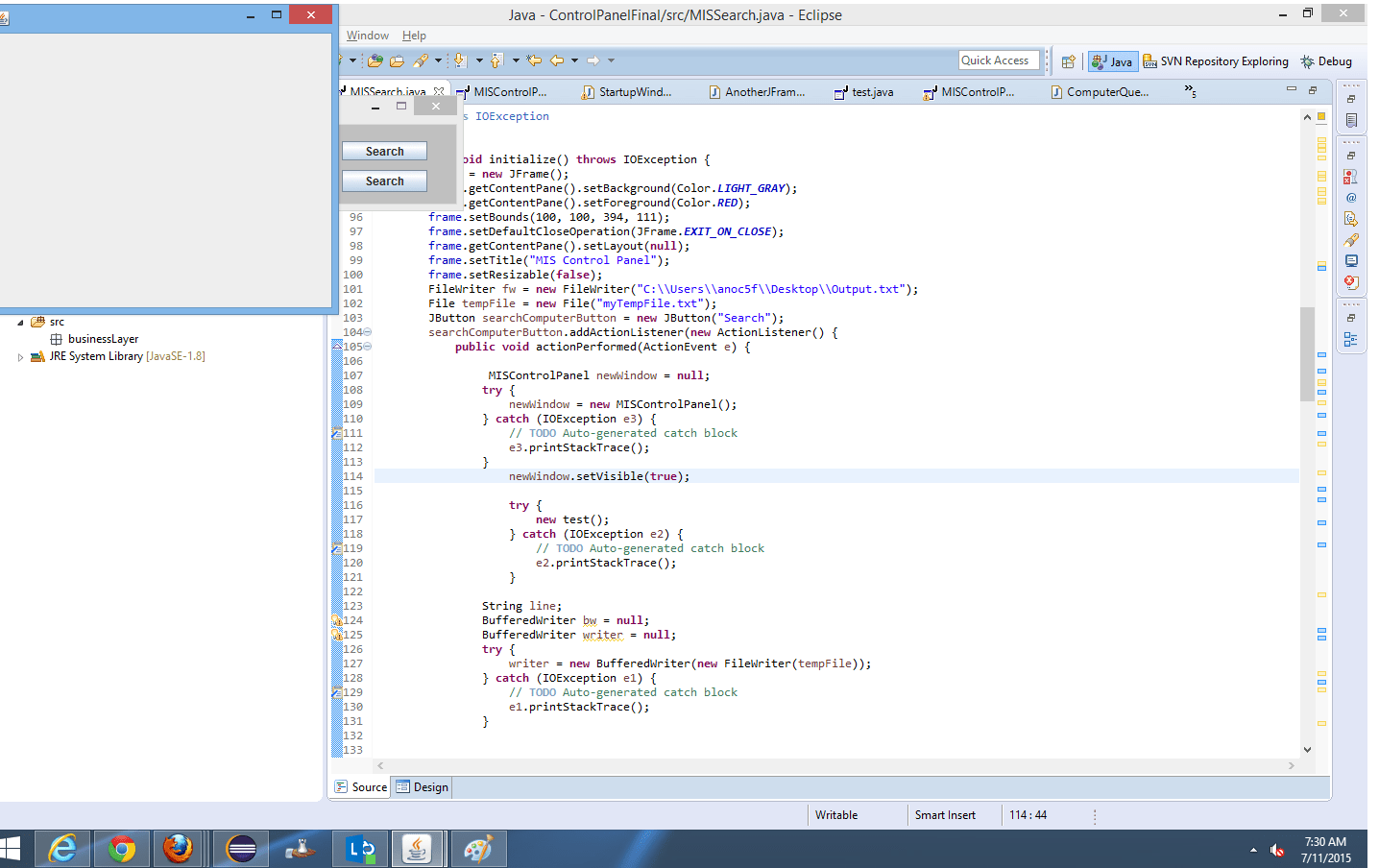This screenshot has width=1379, height=868.
Task: Switch to the AnotherJFram... editor tab
Action: pos(757,92)
